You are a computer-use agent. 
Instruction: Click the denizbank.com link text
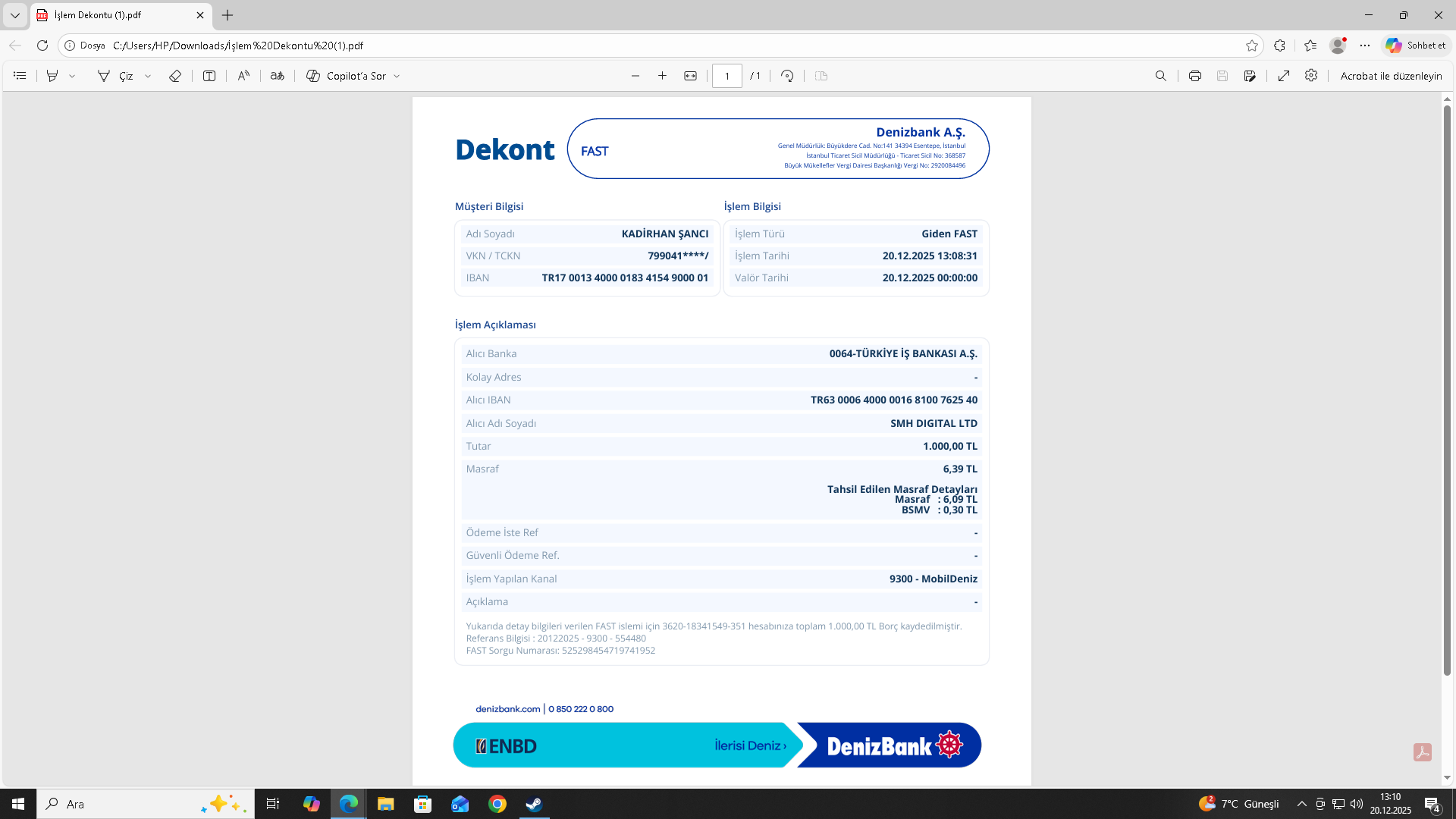coord(508,709)
